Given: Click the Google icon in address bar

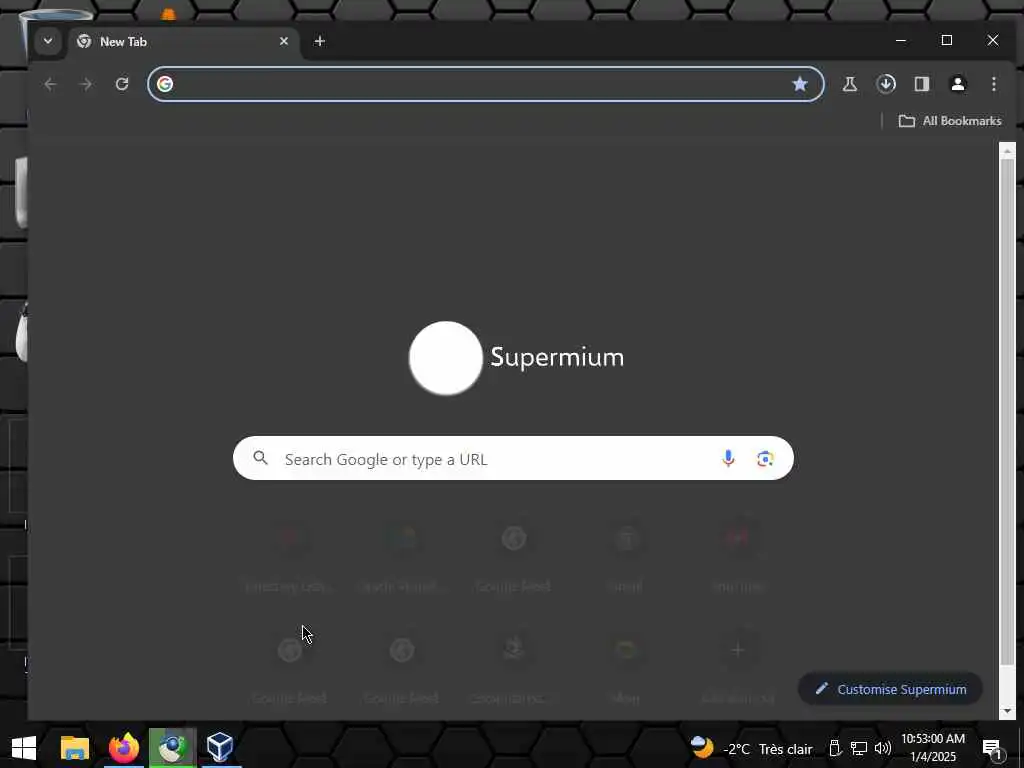Looking at the screenshot, I should tap(165, 84).
